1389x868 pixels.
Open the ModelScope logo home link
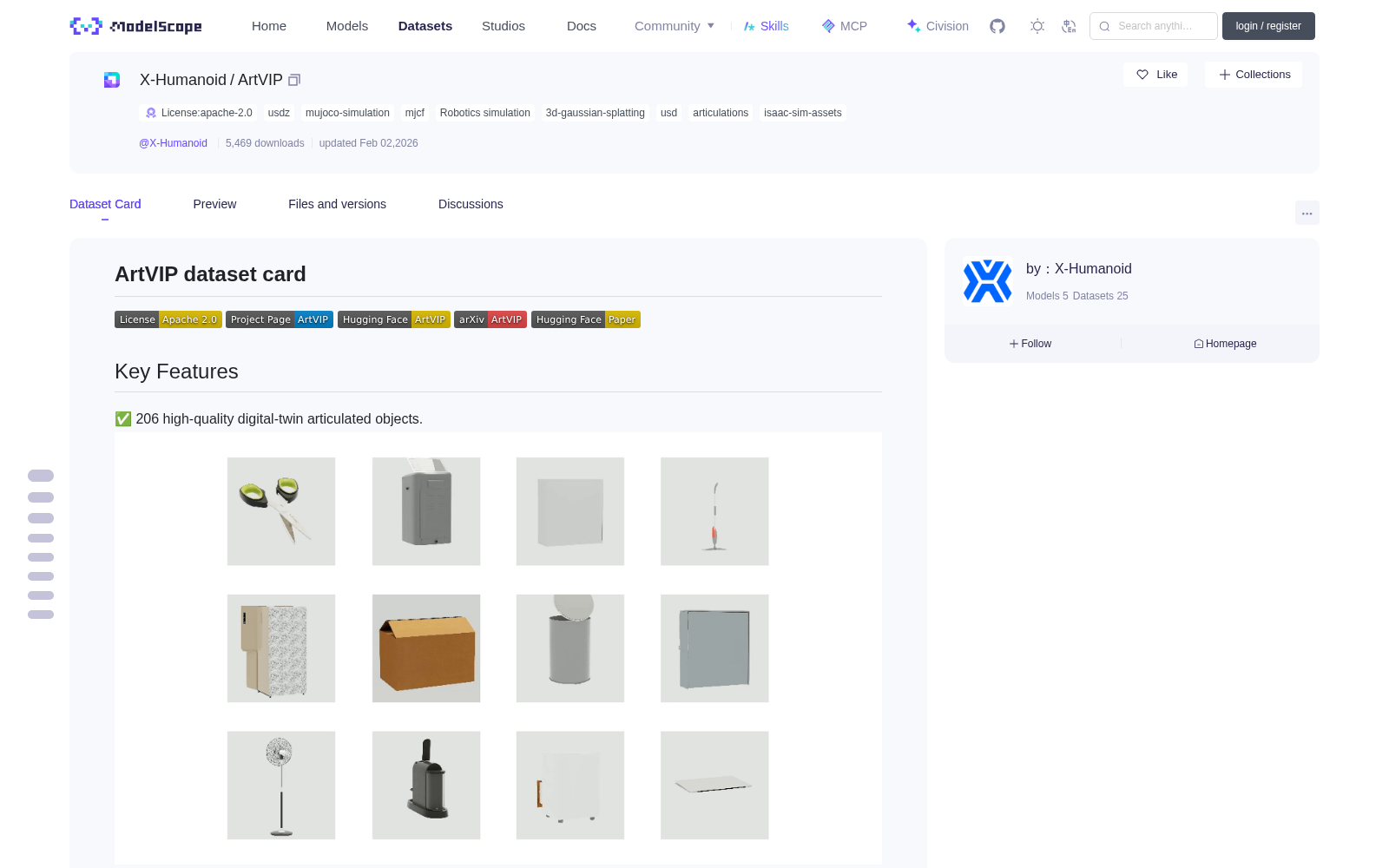tap(136, 26)
